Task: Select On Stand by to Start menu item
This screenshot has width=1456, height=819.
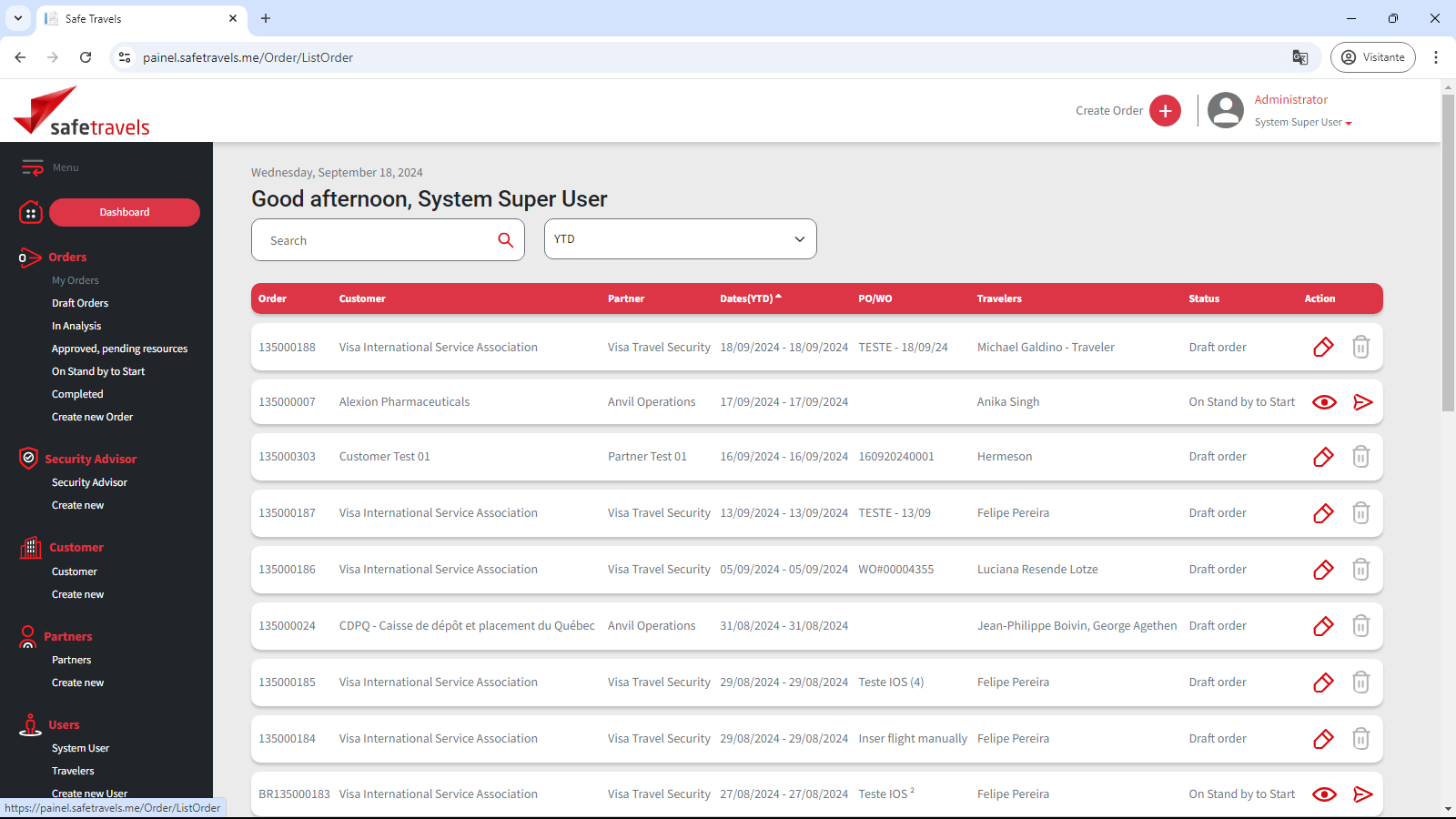Action: 98,371
